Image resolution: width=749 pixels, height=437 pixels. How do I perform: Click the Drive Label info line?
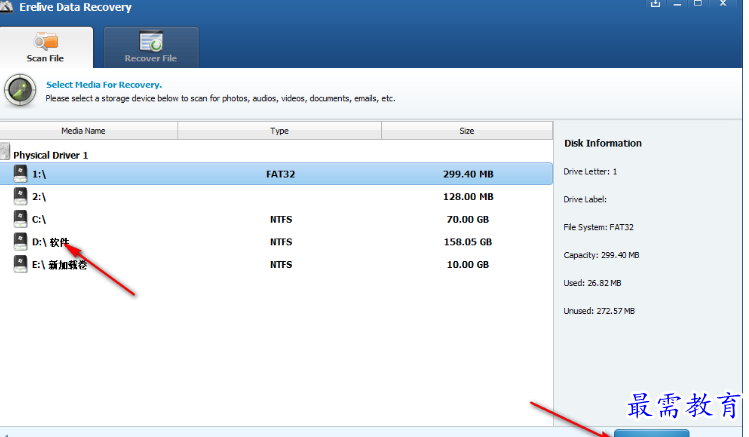point(585,199)
